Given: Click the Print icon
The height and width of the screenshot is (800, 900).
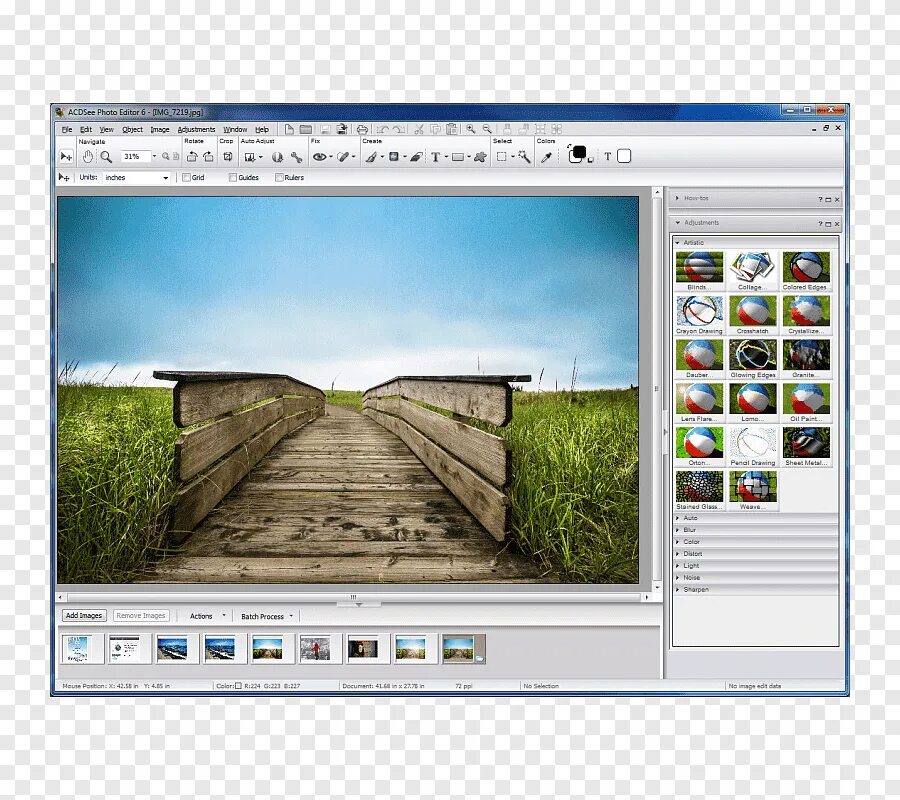Looking at the screenshot, I should 362,129.
